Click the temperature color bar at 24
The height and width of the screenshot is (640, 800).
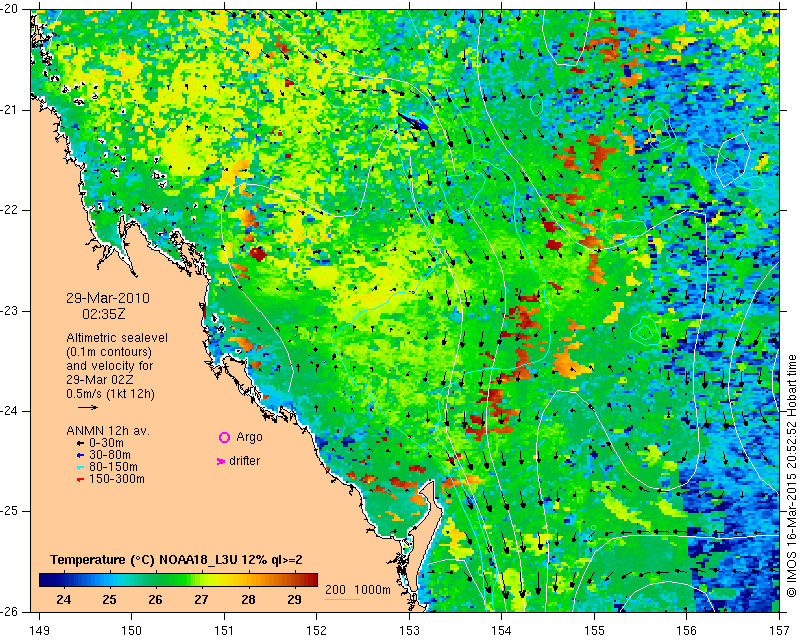[64, 580]
